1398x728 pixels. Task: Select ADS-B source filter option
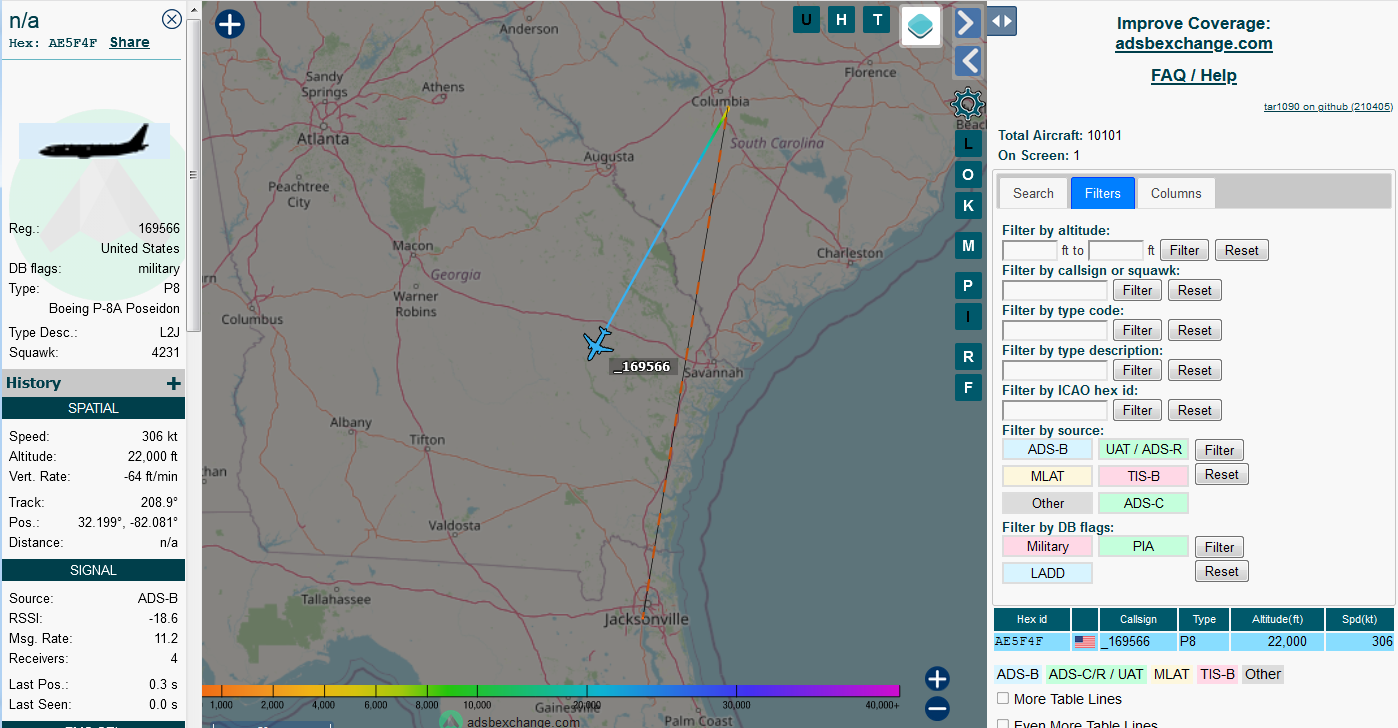(1048, 450)
